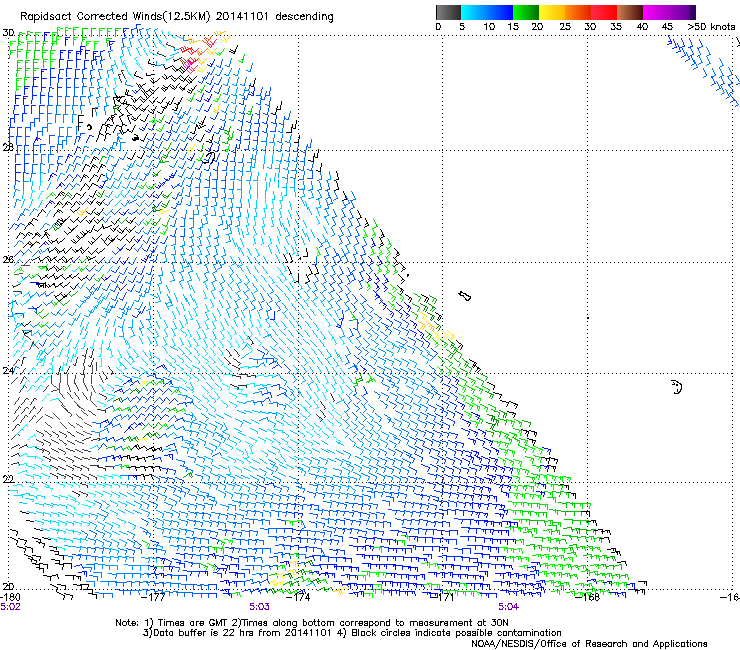Click the longitude axis label '-171'
The image size is (740, 650).
[x=442, y=597]
